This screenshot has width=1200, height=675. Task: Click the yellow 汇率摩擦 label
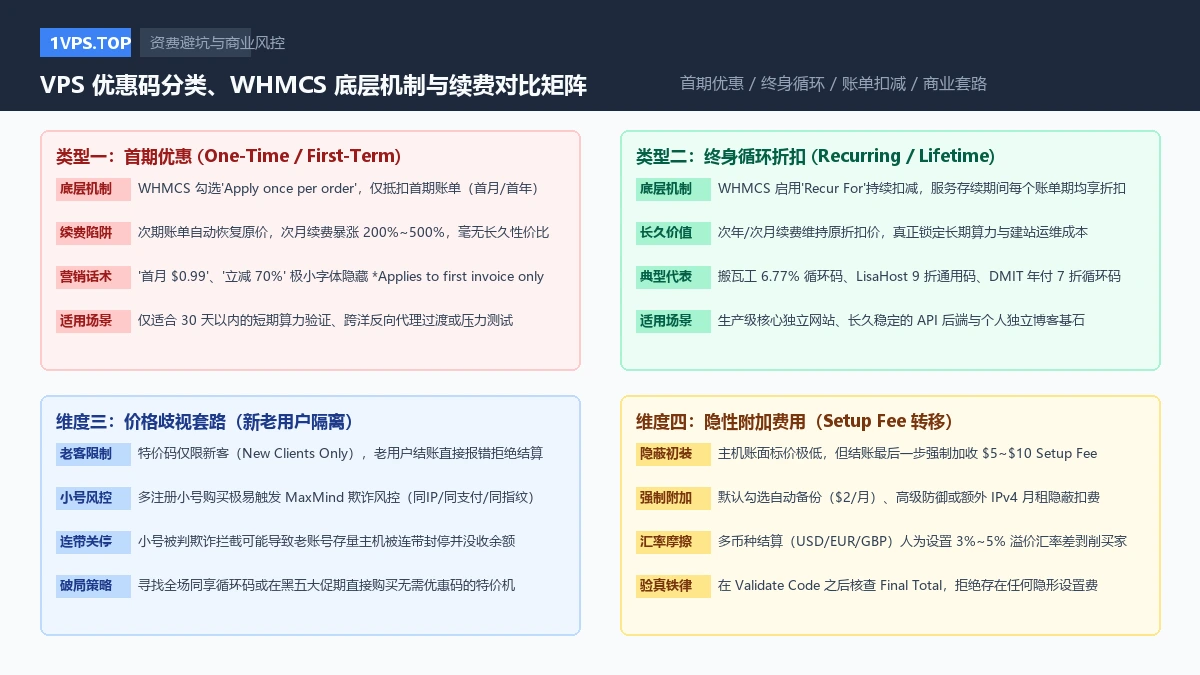[673, 541]
